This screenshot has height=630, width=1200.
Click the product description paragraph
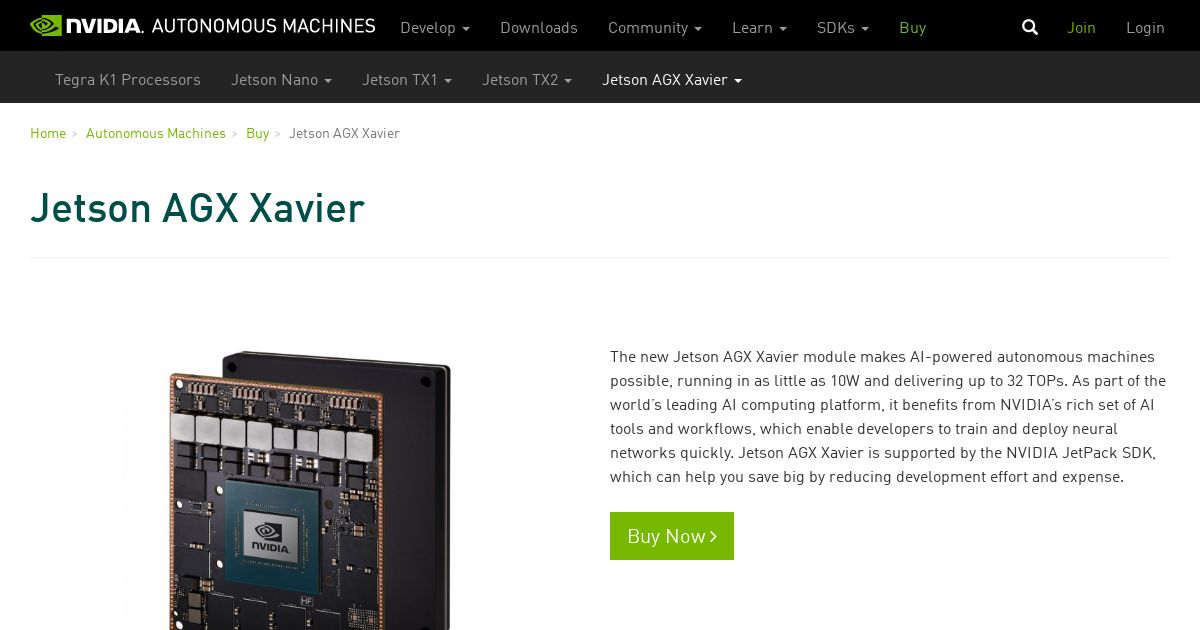pyautogui.click(x=888, y=416)
